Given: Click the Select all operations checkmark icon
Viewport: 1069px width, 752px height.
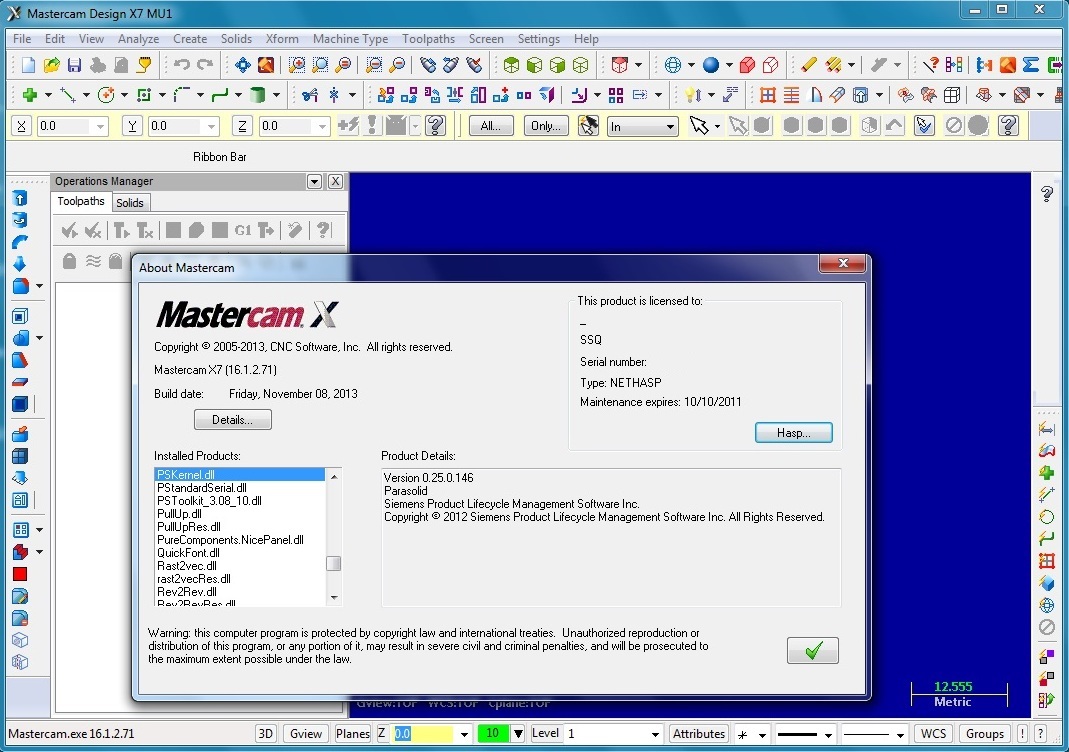Looking at the screenshot, I should point(70,230).
